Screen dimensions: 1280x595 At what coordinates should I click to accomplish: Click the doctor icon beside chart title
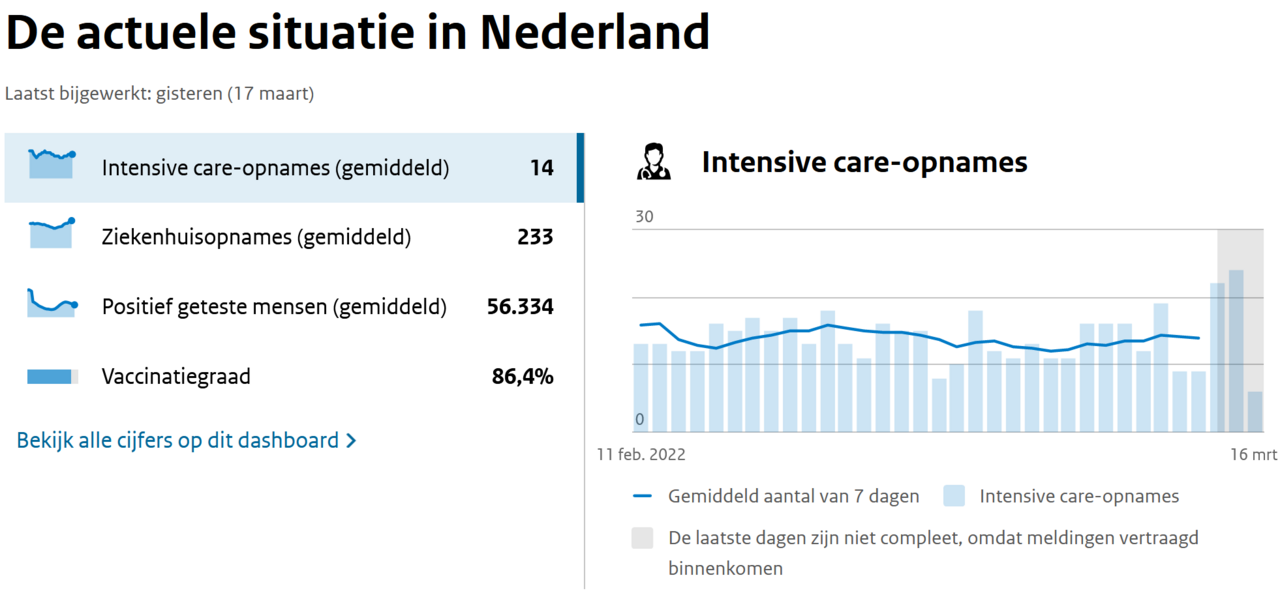click(x=654, y=162)
